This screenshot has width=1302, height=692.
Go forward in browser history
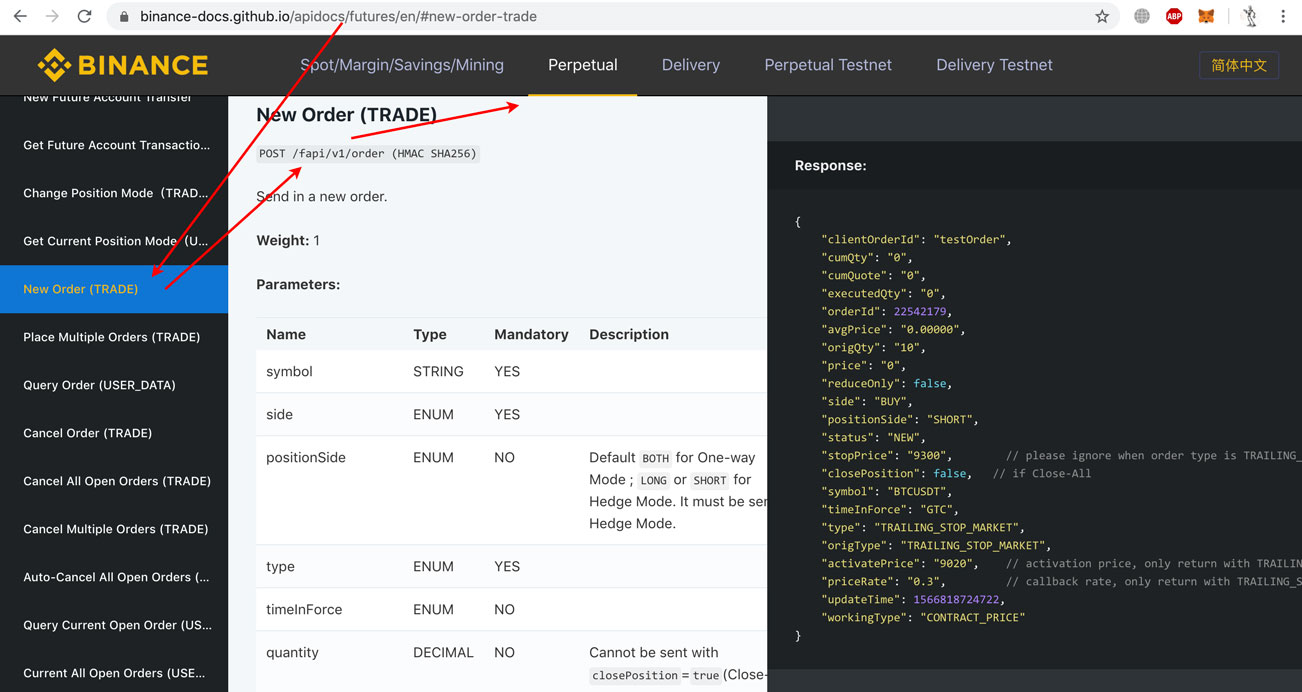[x=52, y=16]
